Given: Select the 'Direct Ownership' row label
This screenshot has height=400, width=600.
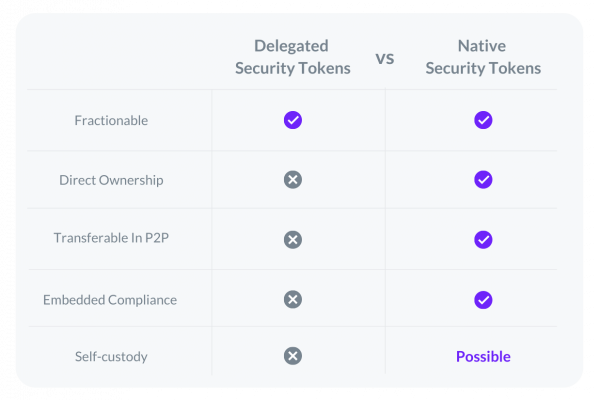Looking at the screenshot, I should pos(111,180).
